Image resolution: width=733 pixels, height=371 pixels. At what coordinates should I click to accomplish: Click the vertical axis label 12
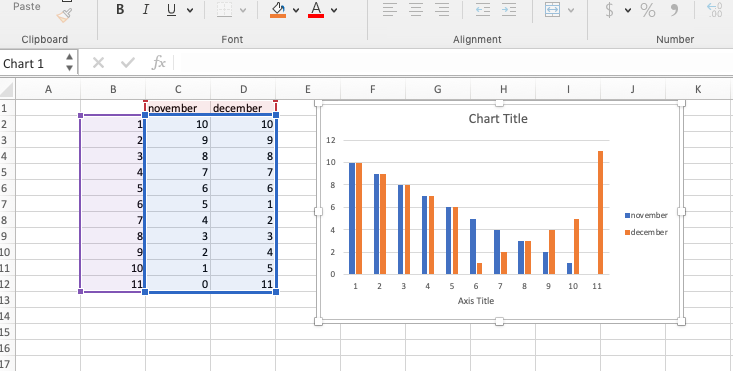(x=331, y=140)
